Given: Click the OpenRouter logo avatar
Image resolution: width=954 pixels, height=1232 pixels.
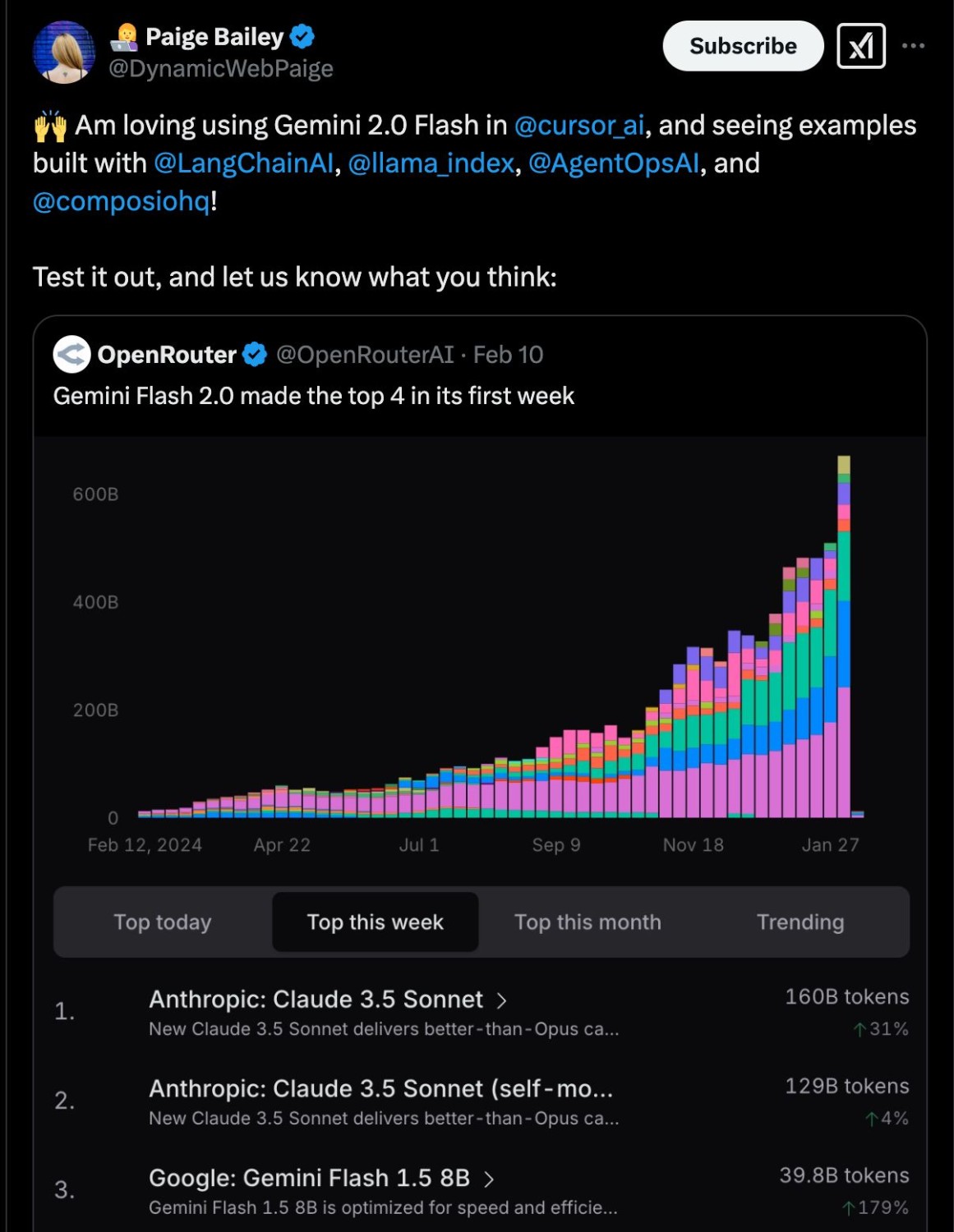Looking at the screenshot, I should 72,355.
